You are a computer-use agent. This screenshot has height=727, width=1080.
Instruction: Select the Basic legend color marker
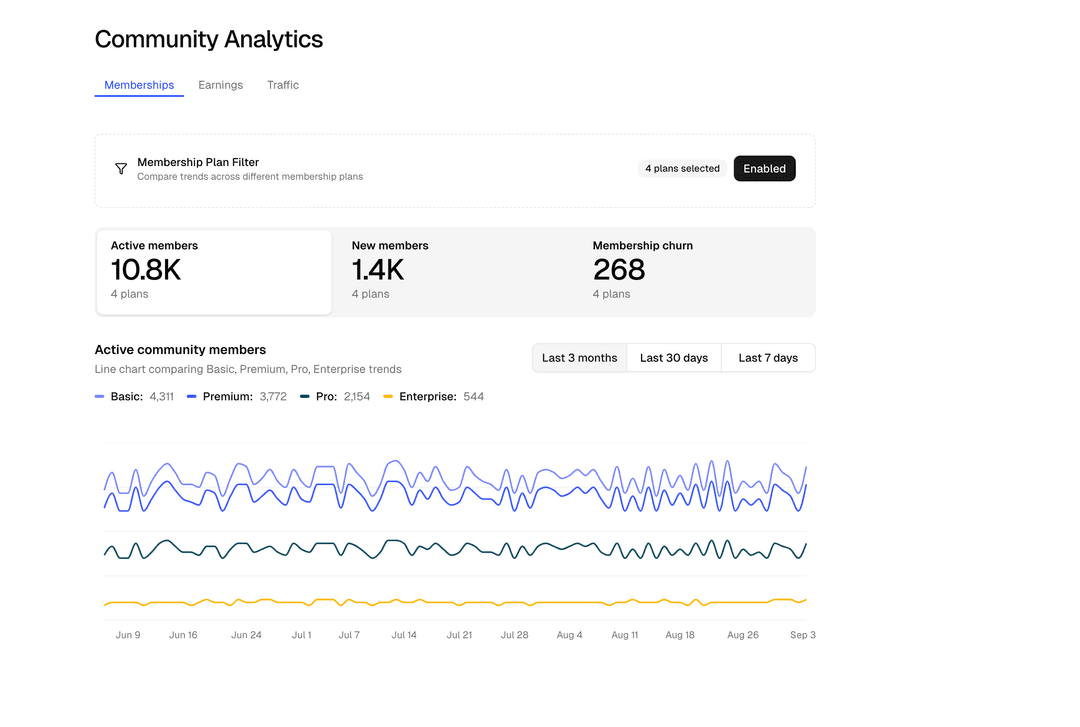(100, 396)
